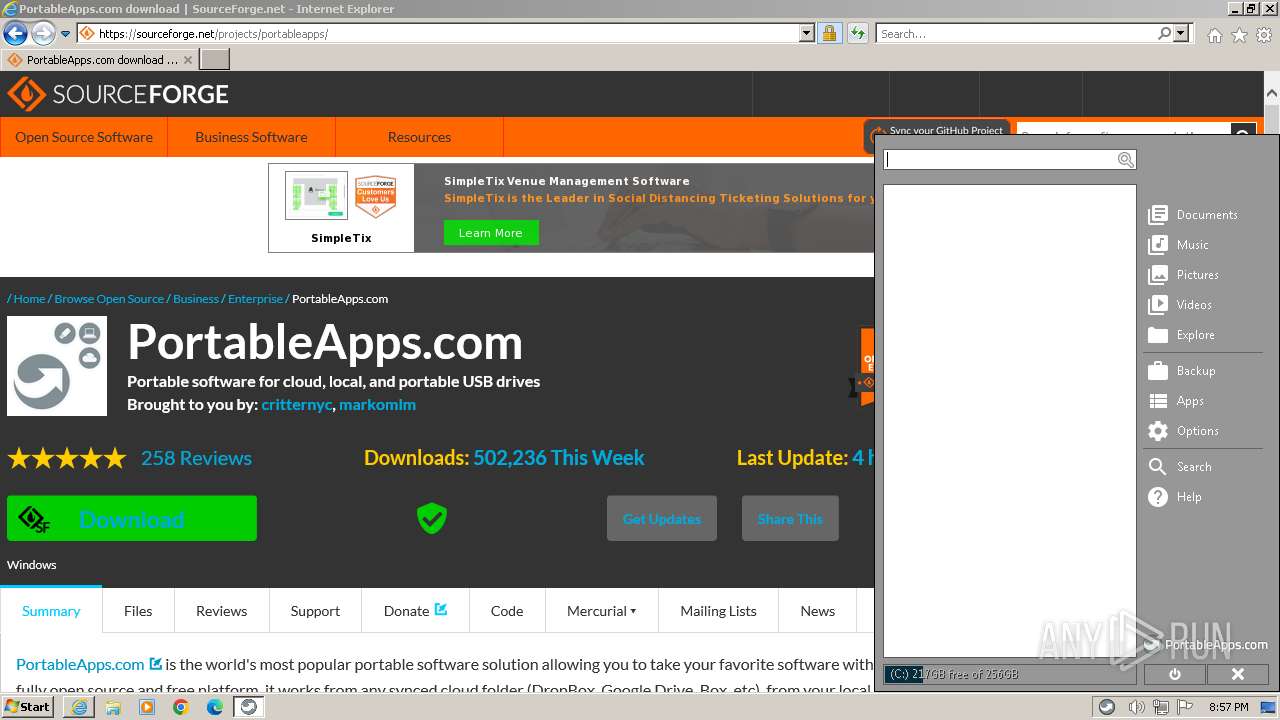Open the Videos folder icon
The image size is (1280, 720).
[1158, 305]
